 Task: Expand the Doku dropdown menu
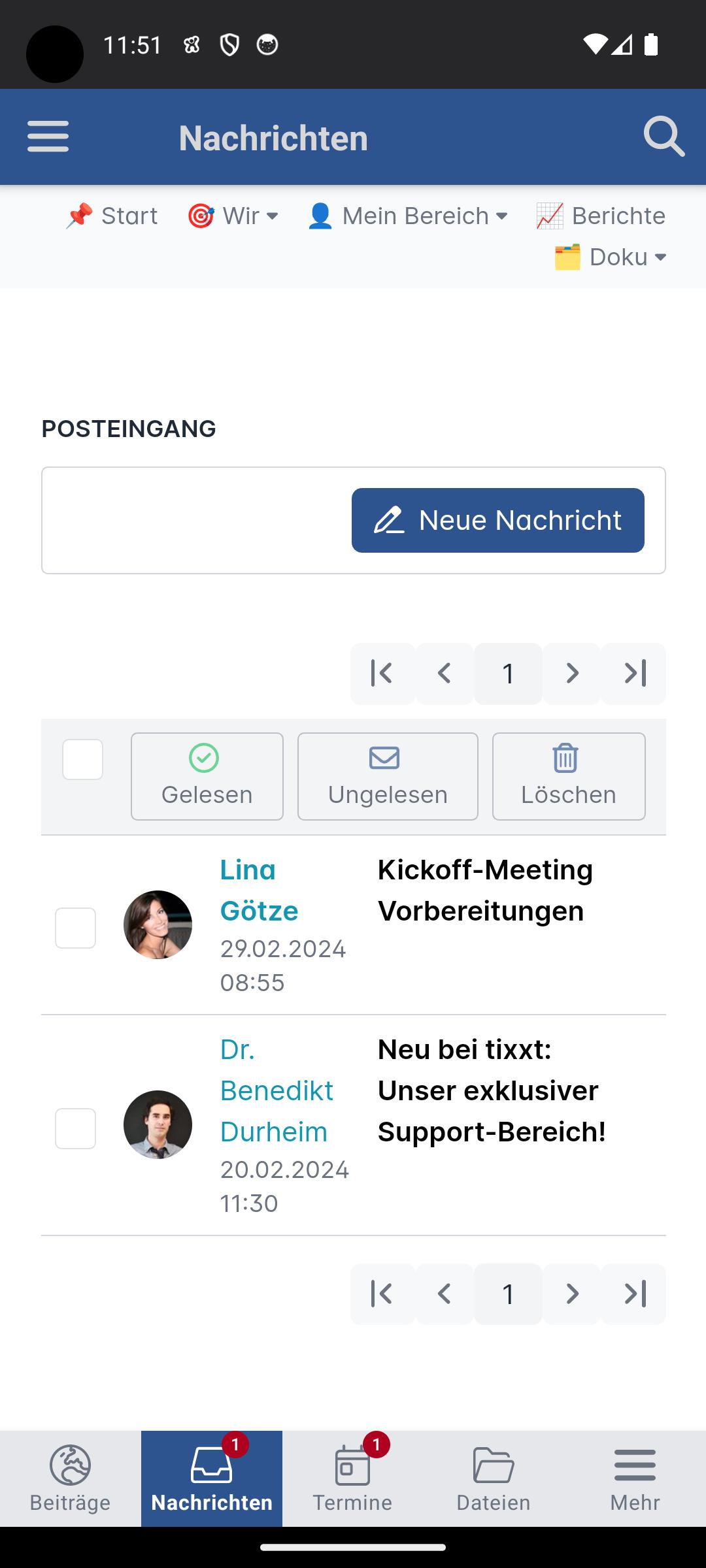point(610,257)
